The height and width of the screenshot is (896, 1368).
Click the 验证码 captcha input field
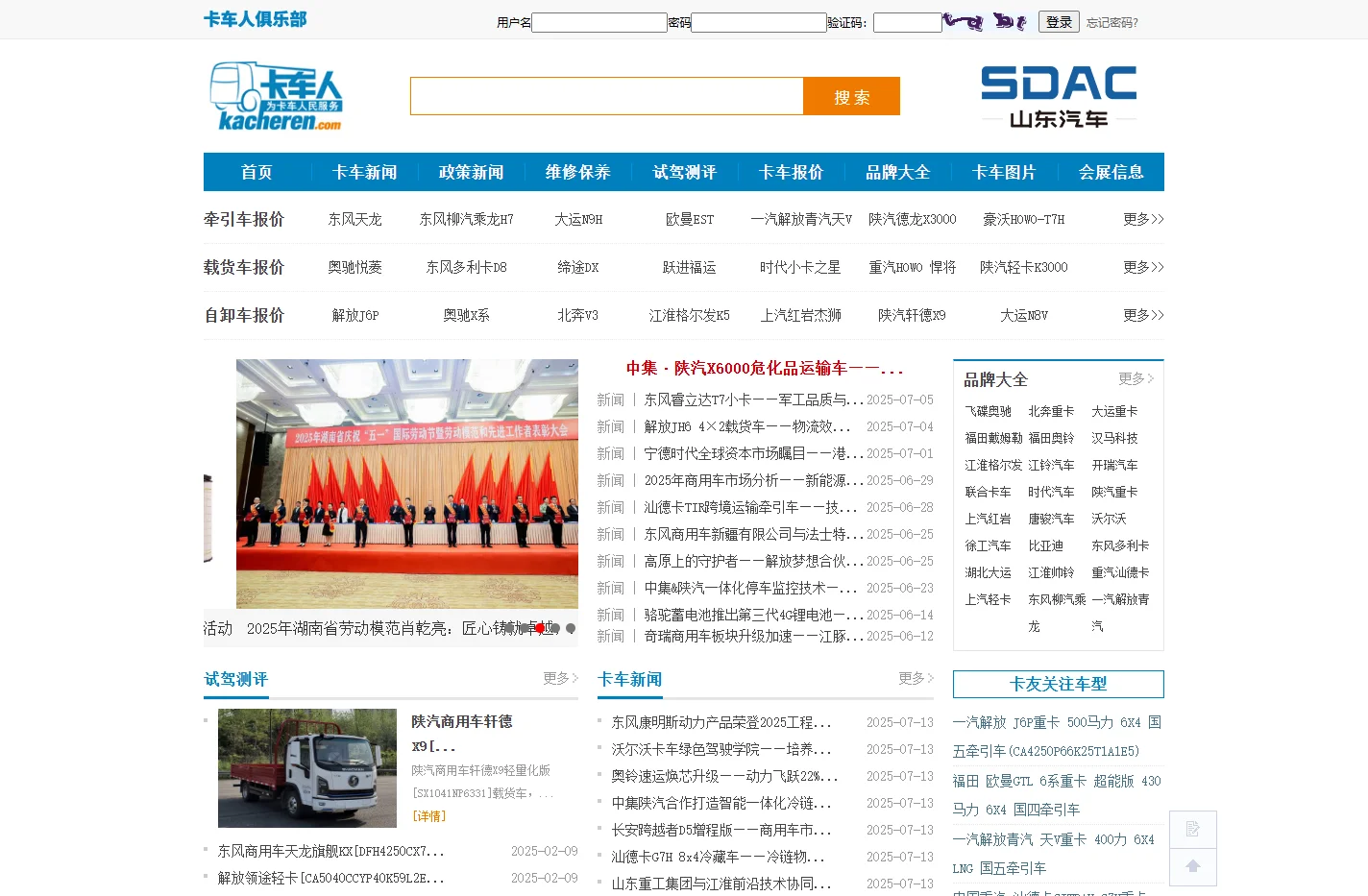[908, 22]
